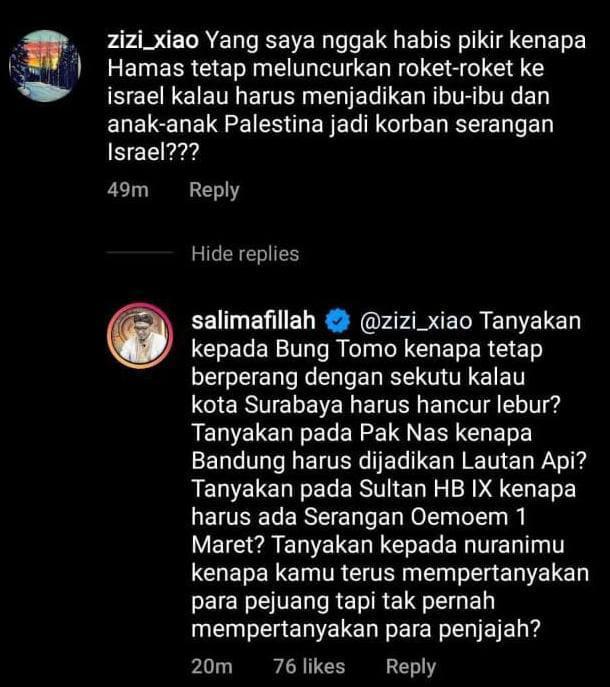The height and width of the screenshot is (687, 610).
Task: Reply to zizi_xiao's comment
Action: (x=214, y=190)
